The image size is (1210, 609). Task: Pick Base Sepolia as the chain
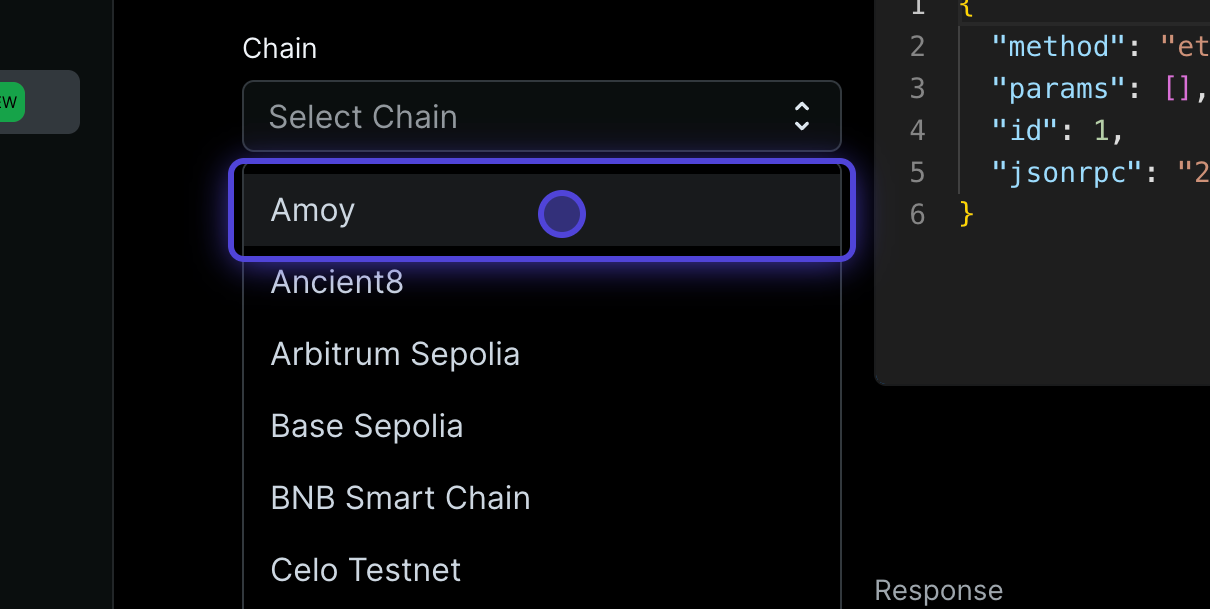pos(367,426)
